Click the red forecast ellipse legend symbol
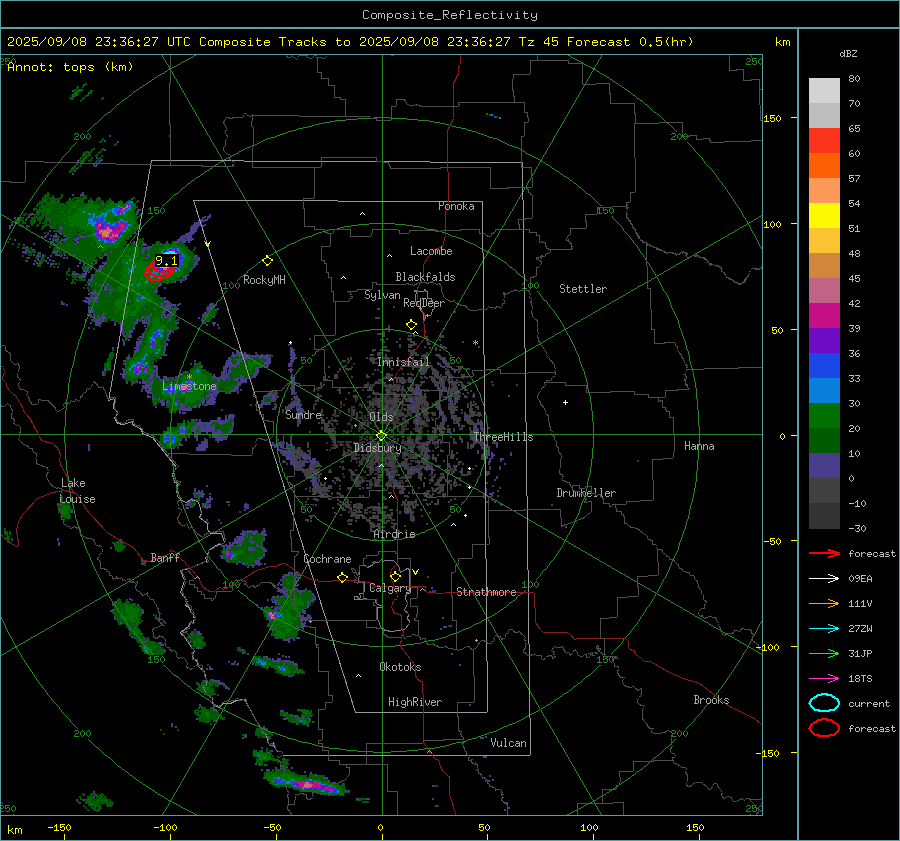This screenshot has width=900, height=841. tap(824, 728)
